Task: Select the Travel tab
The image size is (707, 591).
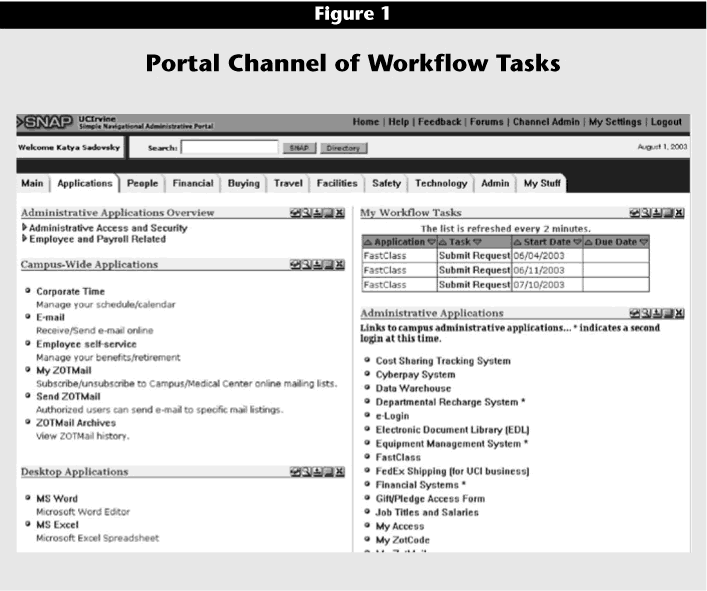Action: [x=288, y=183]
